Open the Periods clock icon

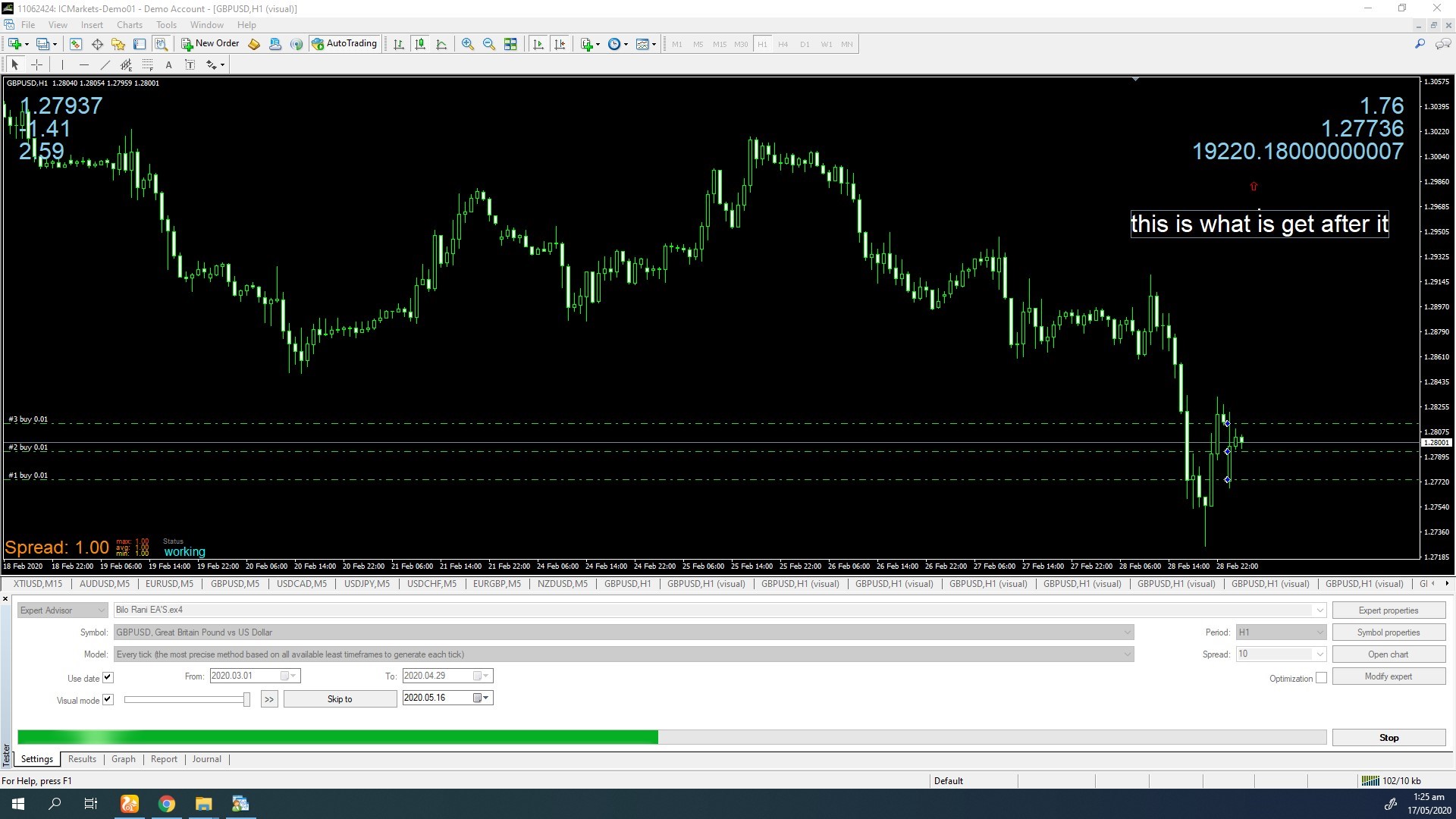617,44
